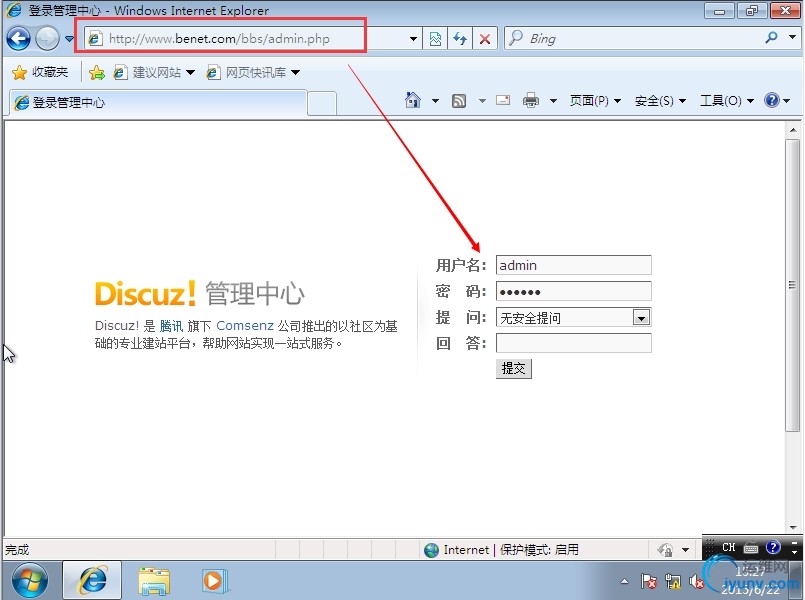
Task: Click the Discuz! logo
Action: pos(145,294)
